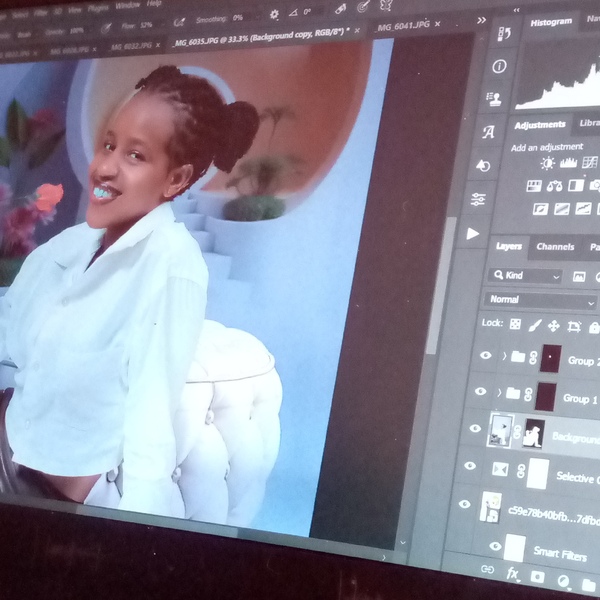600x600 pixels.
Task: Add a Color Balance adjustment
Action: 554,186
